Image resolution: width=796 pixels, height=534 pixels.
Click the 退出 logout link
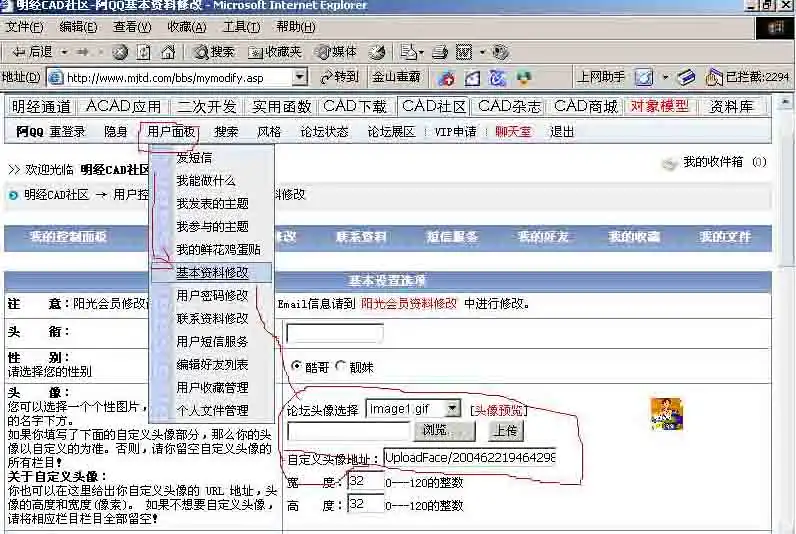pos(562,132)
